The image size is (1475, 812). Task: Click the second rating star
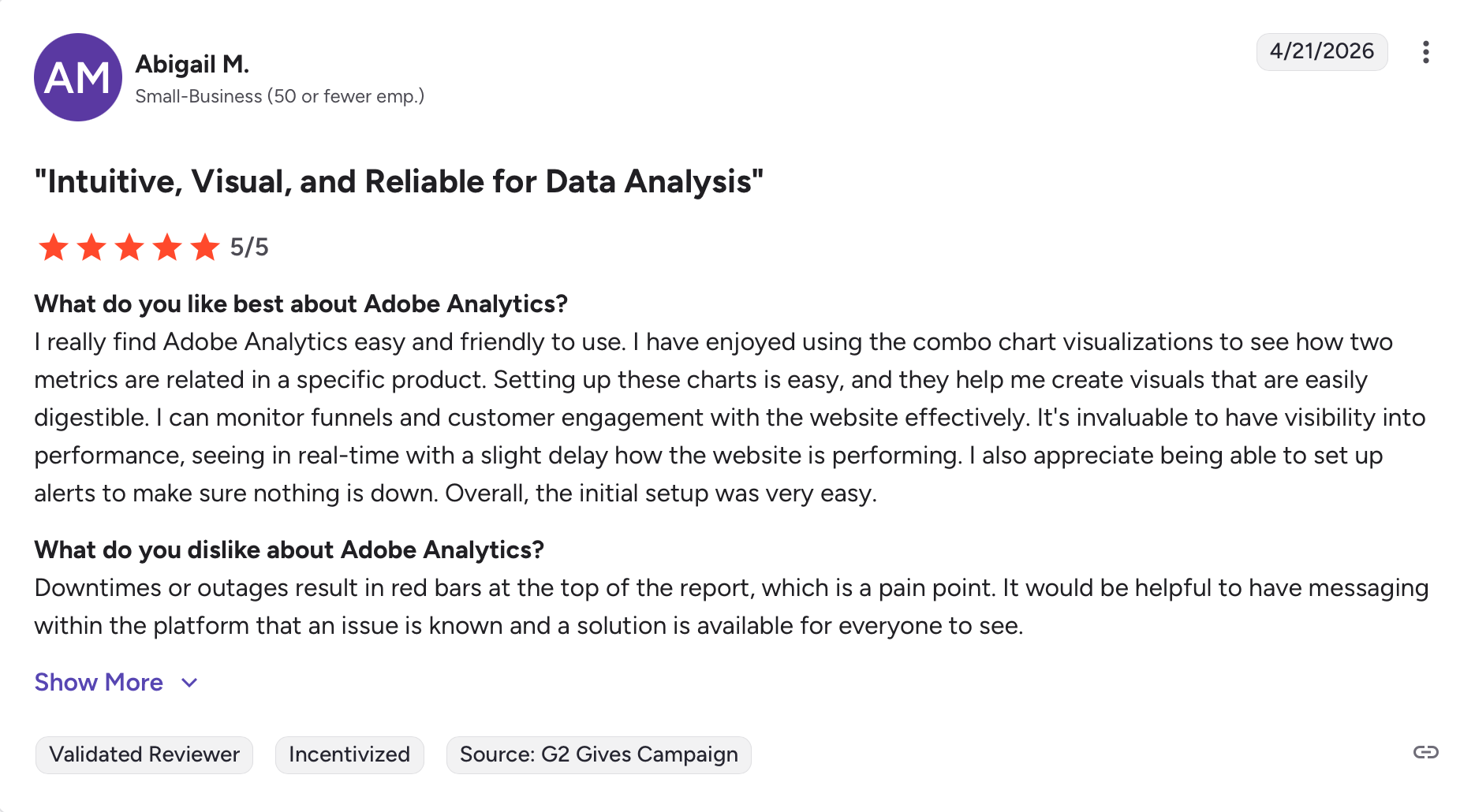91,248
